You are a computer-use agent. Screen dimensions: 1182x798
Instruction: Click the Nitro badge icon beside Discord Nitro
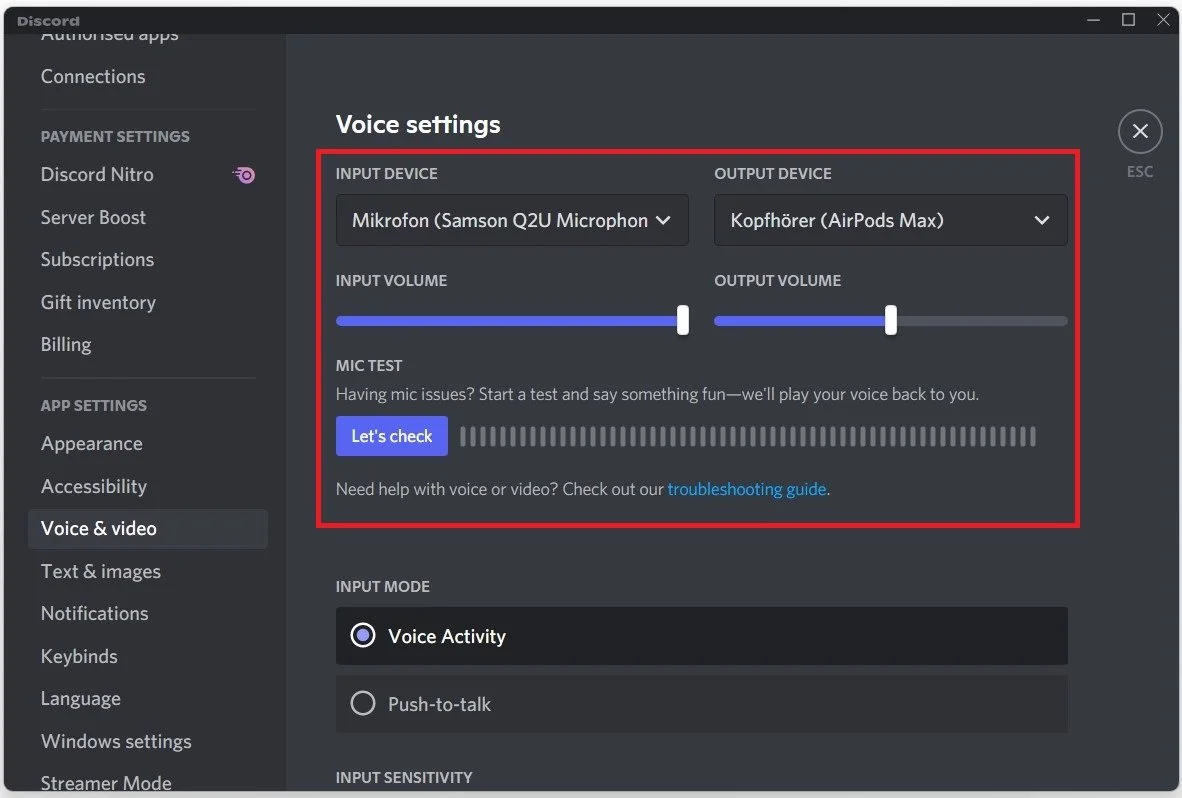pyautogui.click(x=243, y=175)
